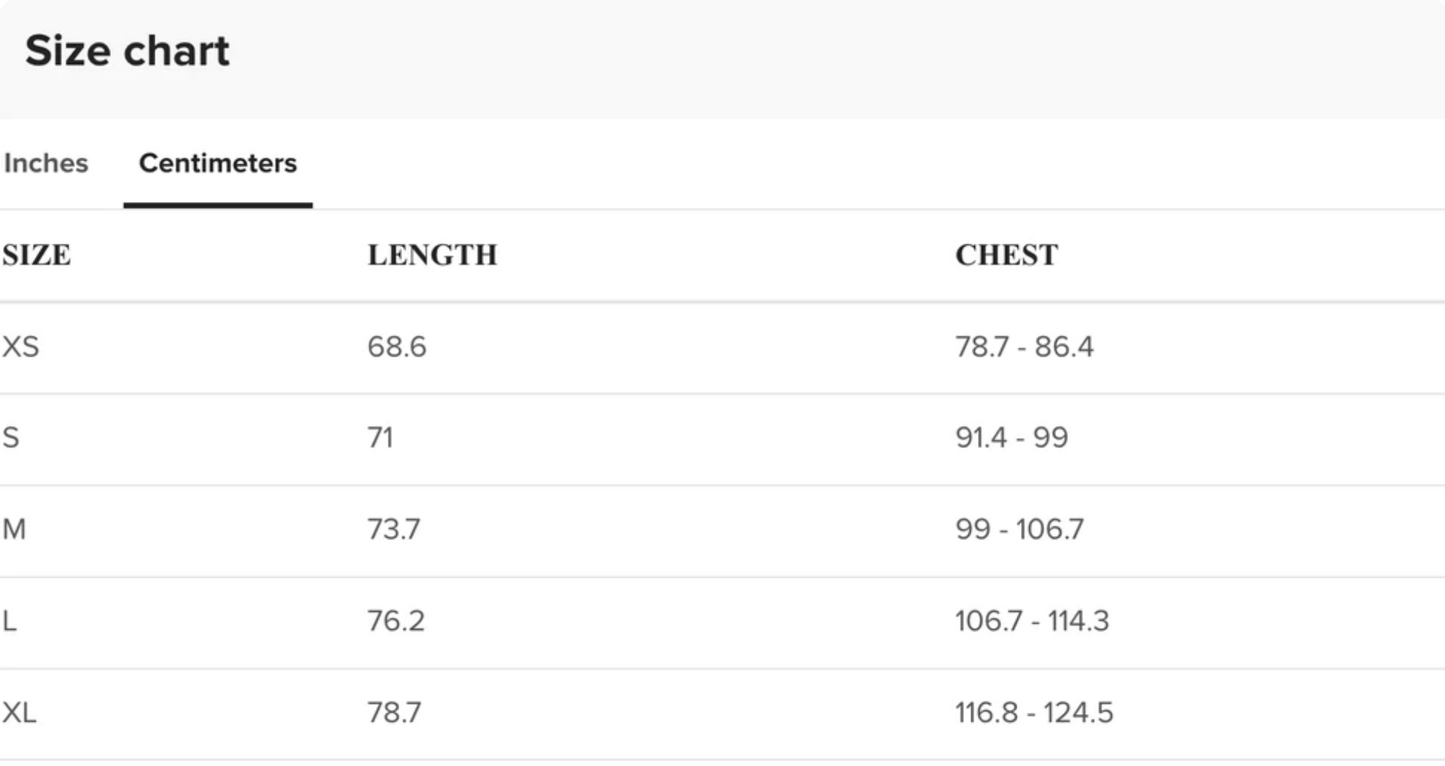The height and width of the screenshot is (766, 1445).
Task: Click the LENGTH column header
Action: (432, 256)
